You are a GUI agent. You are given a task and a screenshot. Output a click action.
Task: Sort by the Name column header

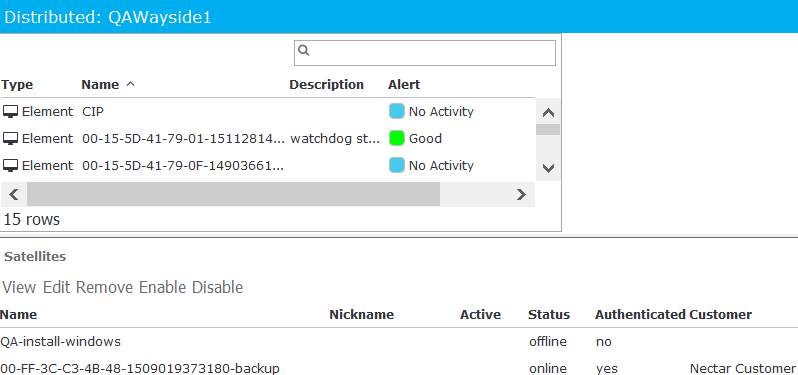pos(100,84)
